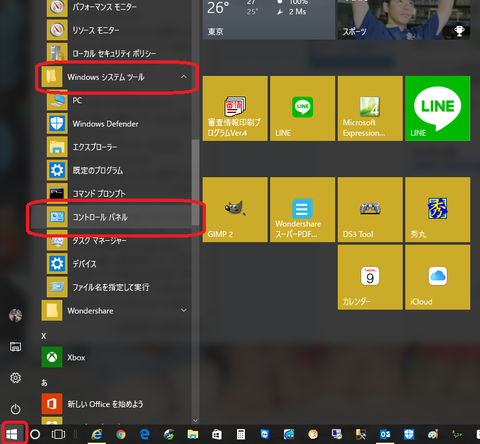Launch タスク マネージャー
Viewport: 480px width, 444px height.
(115, 240)
